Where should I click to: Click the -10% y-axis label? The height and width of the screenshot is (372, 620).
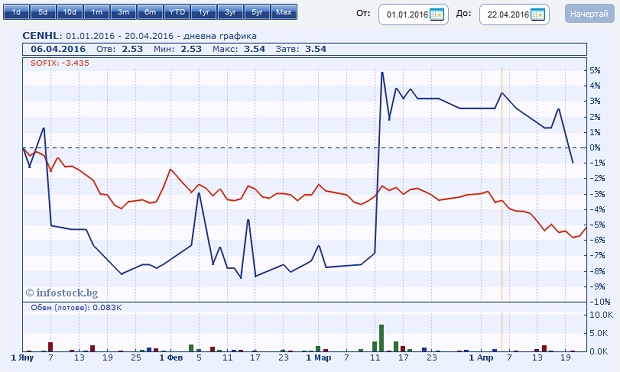[600, 302]
